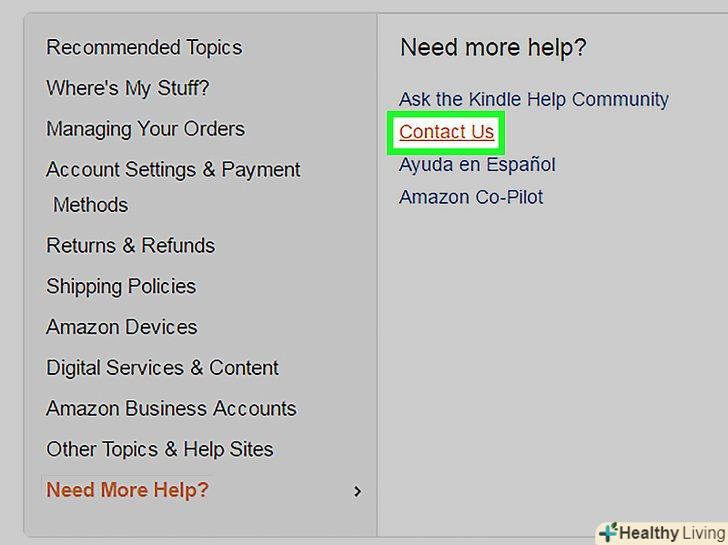
Task: Select Where's My Stuff? topic
Action: [128, 88]
